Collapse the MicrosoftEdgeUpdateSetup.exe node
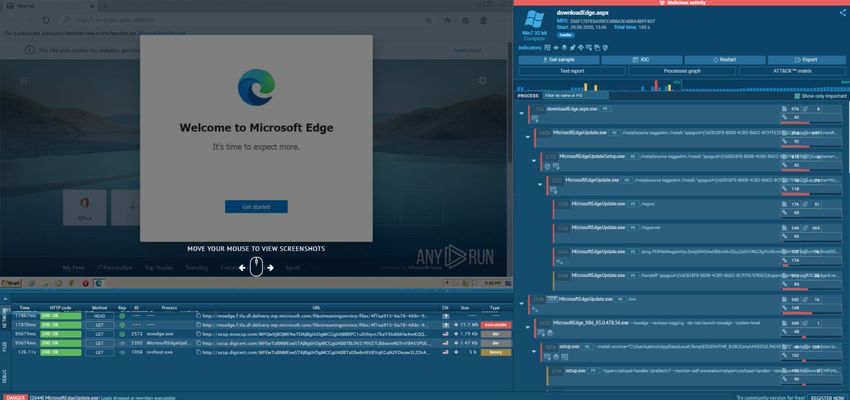 tap(534, 160)
